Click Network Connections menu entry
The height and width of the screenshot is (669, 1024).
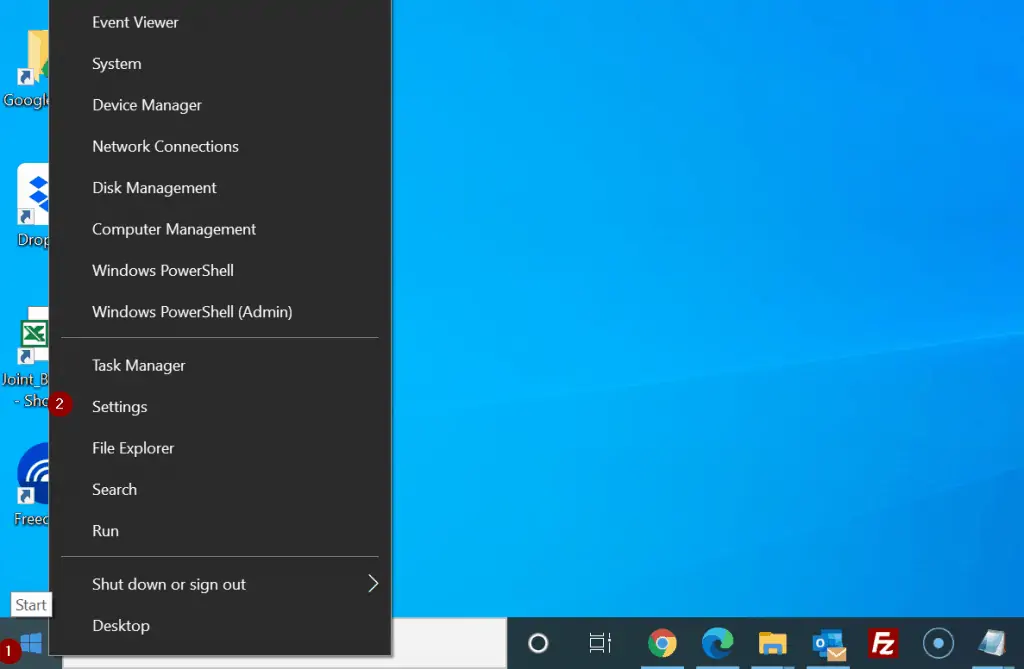165,147
